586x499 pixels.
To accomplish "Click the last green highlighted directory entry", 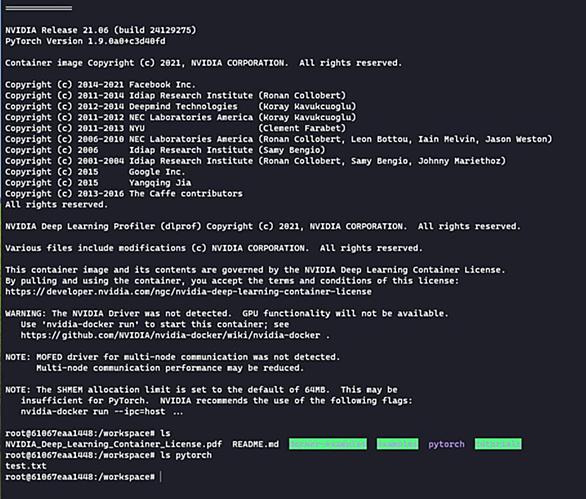I will (498, 444).
